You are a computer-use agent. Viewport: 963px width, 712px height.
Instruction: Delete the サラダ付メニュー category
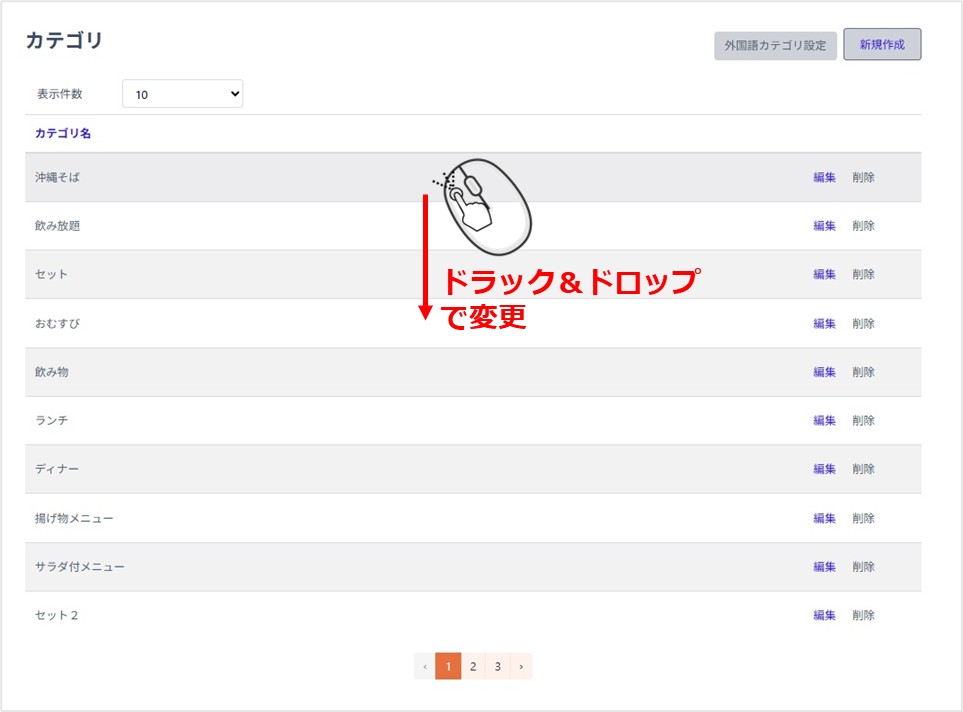(863, 566)
